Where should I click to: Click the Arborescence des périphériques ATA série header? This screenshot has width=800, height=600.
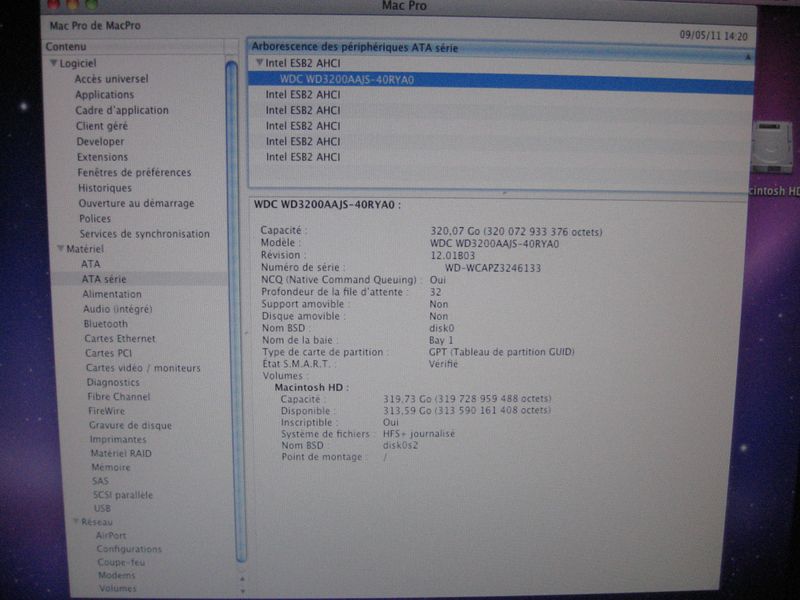[x=355, y=47]
